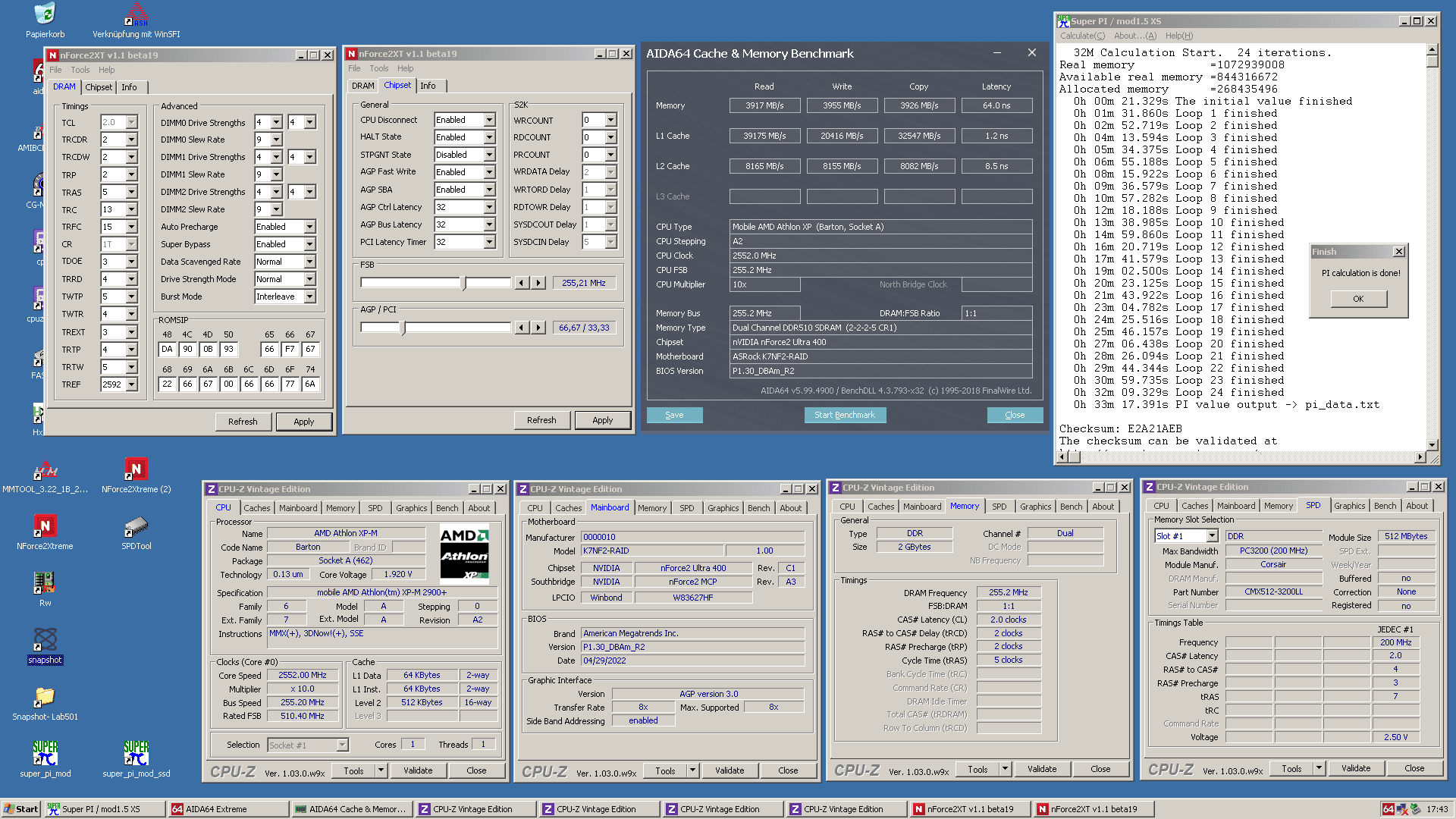Open the STPGNT State dropdown
Image resolution: width=1456 pixels, height=819 pixels.
pyautogui.click(x=489, y=155)
